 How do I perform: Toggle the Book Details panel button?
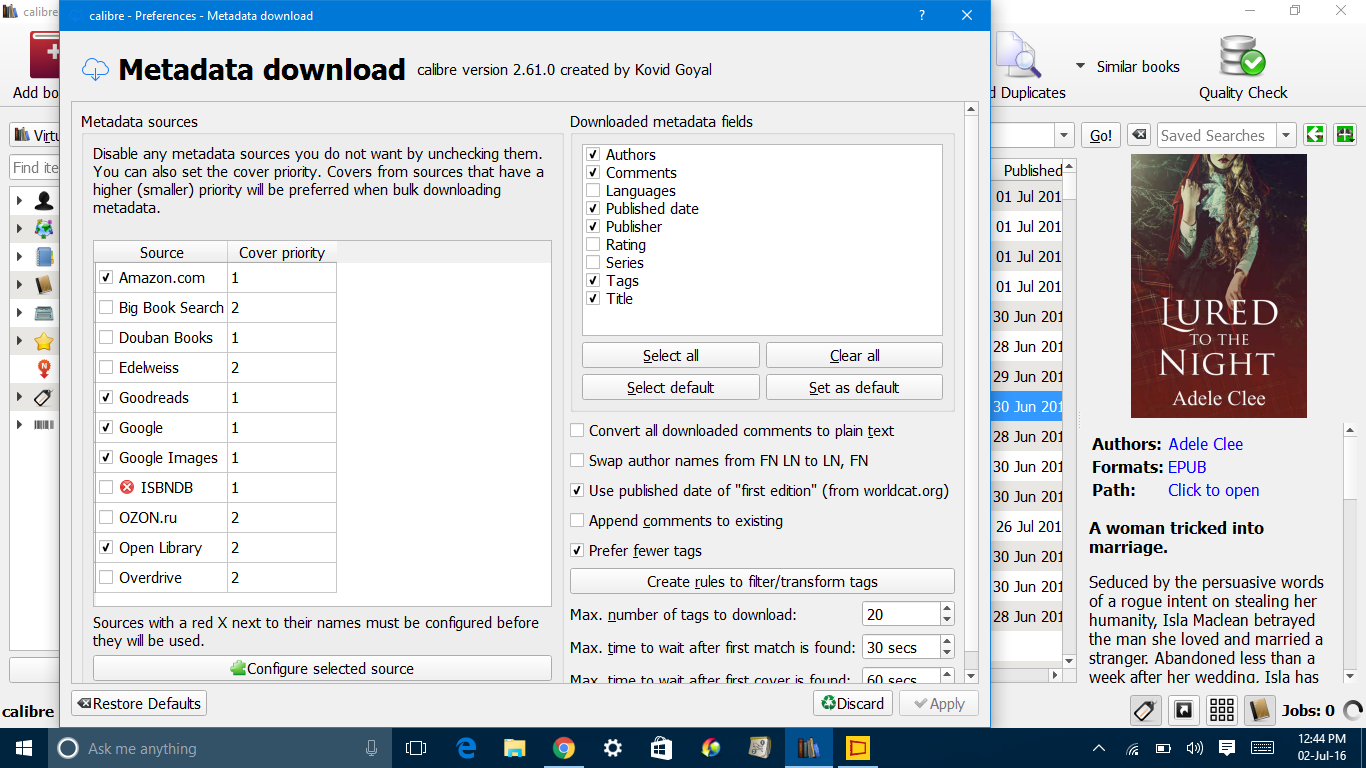[x=1260, y=711]
